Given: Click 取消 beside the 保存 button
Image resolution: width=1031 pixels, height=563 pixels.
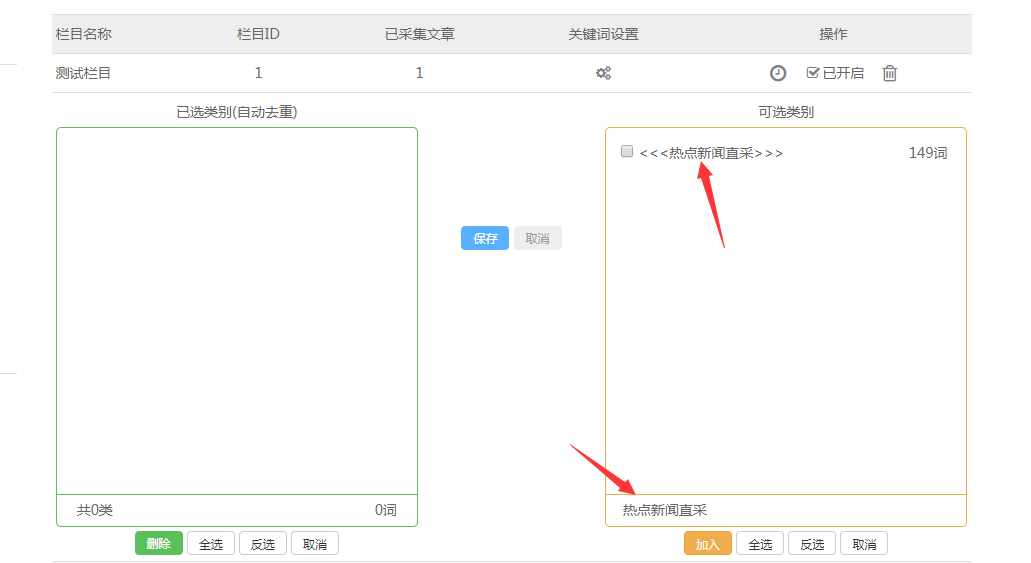Looking at the screenshot, I should tap(537, 239).
